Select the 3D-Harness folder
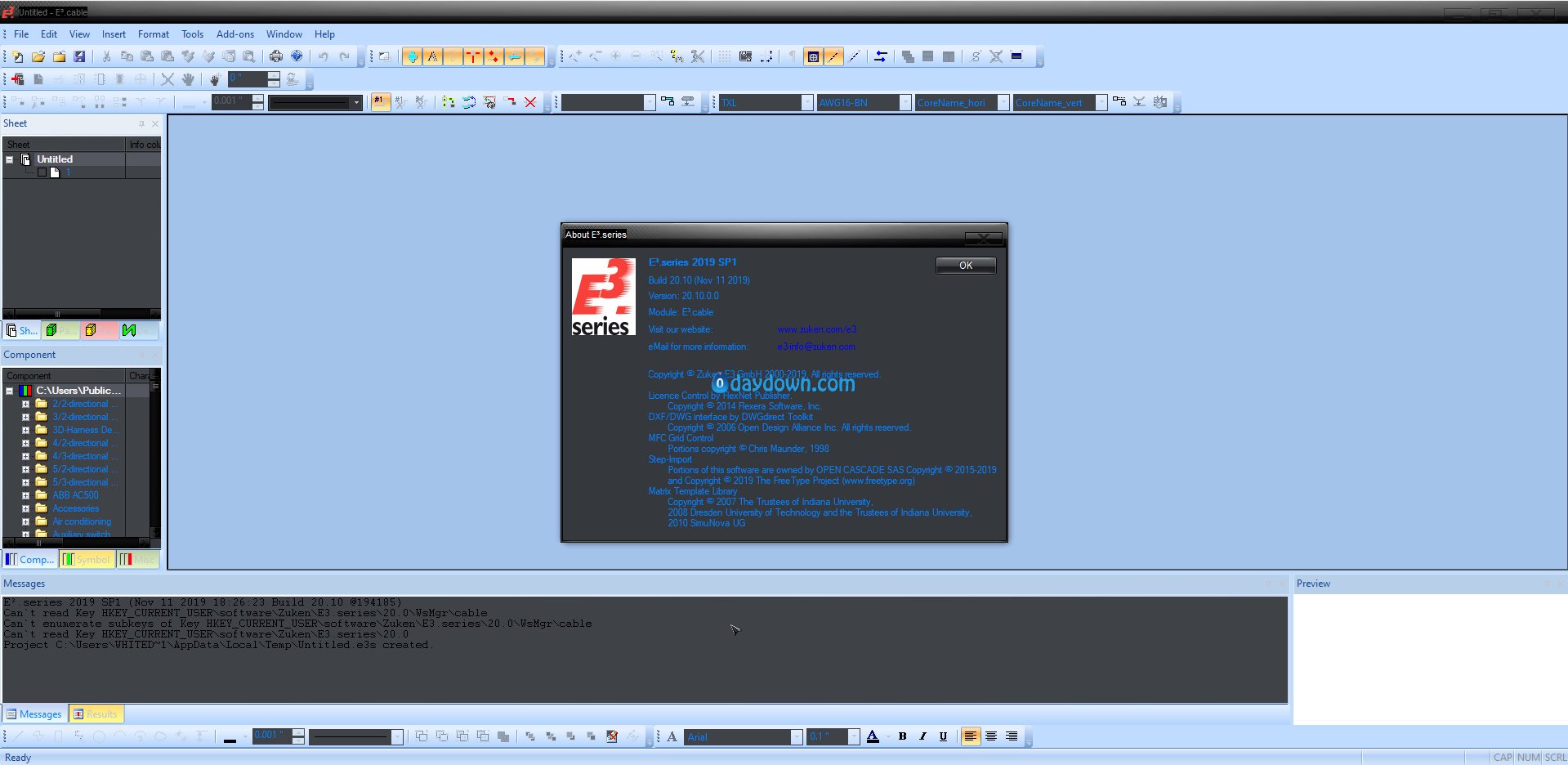The image size is (1568, 765). [86, 430]
